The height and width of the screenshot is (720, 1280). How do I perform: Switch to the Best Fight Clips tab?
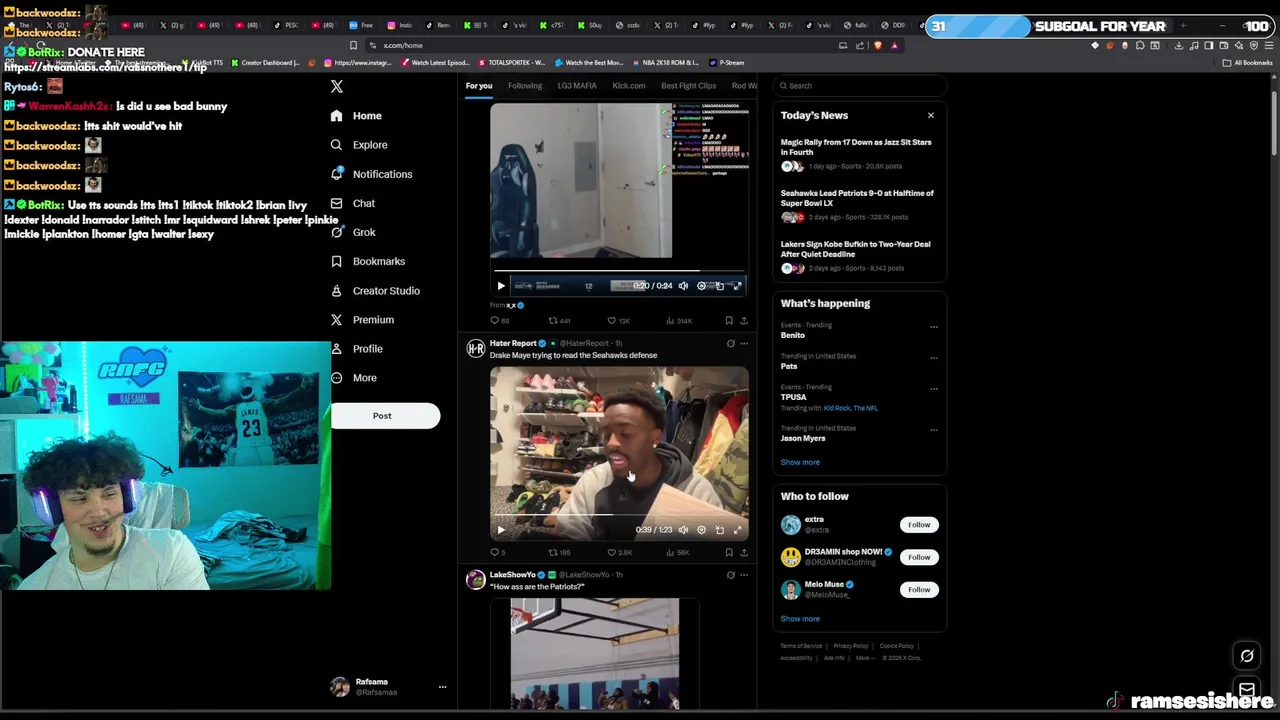[689, 86]
